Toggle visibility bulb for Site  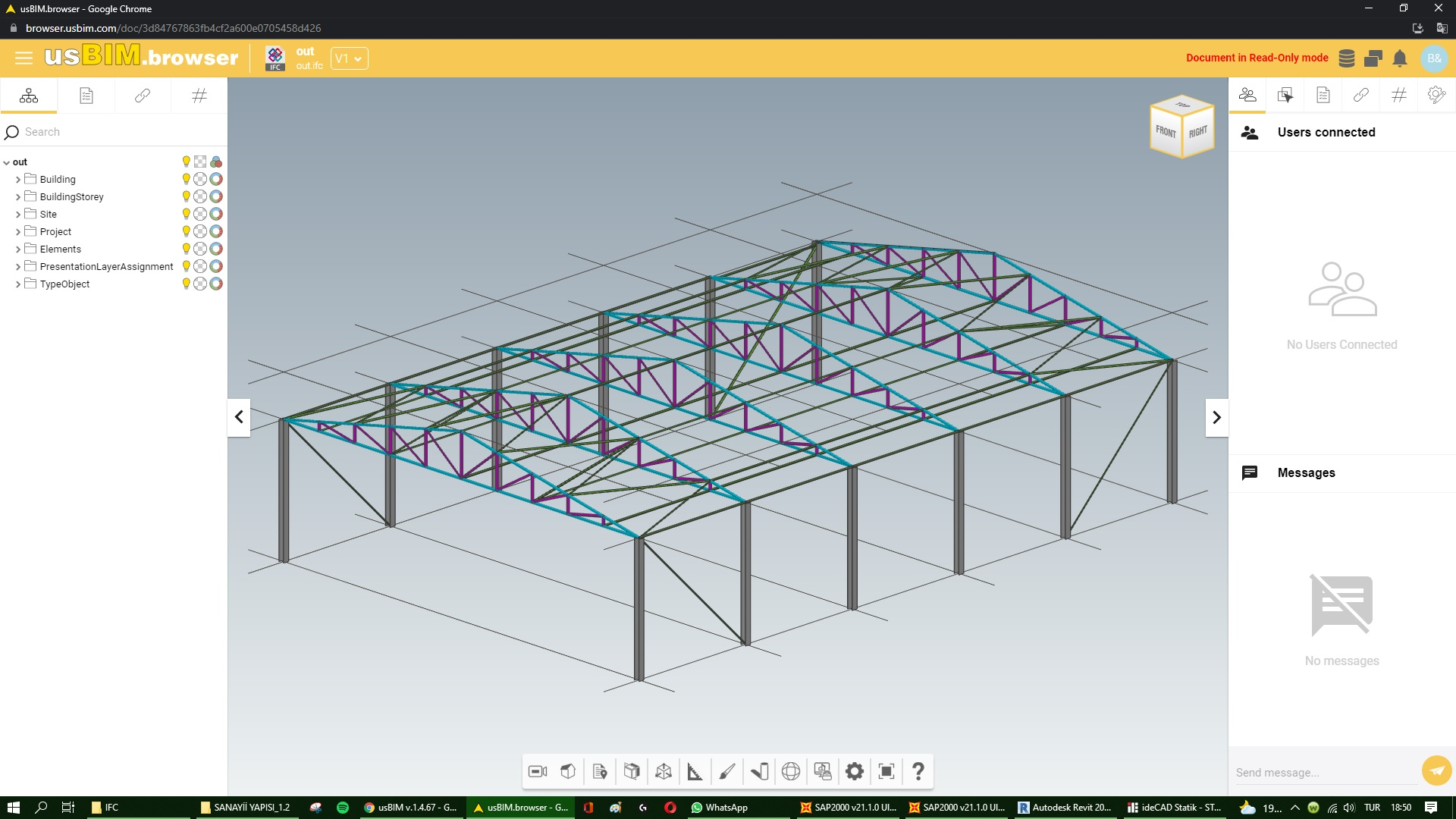186,214
